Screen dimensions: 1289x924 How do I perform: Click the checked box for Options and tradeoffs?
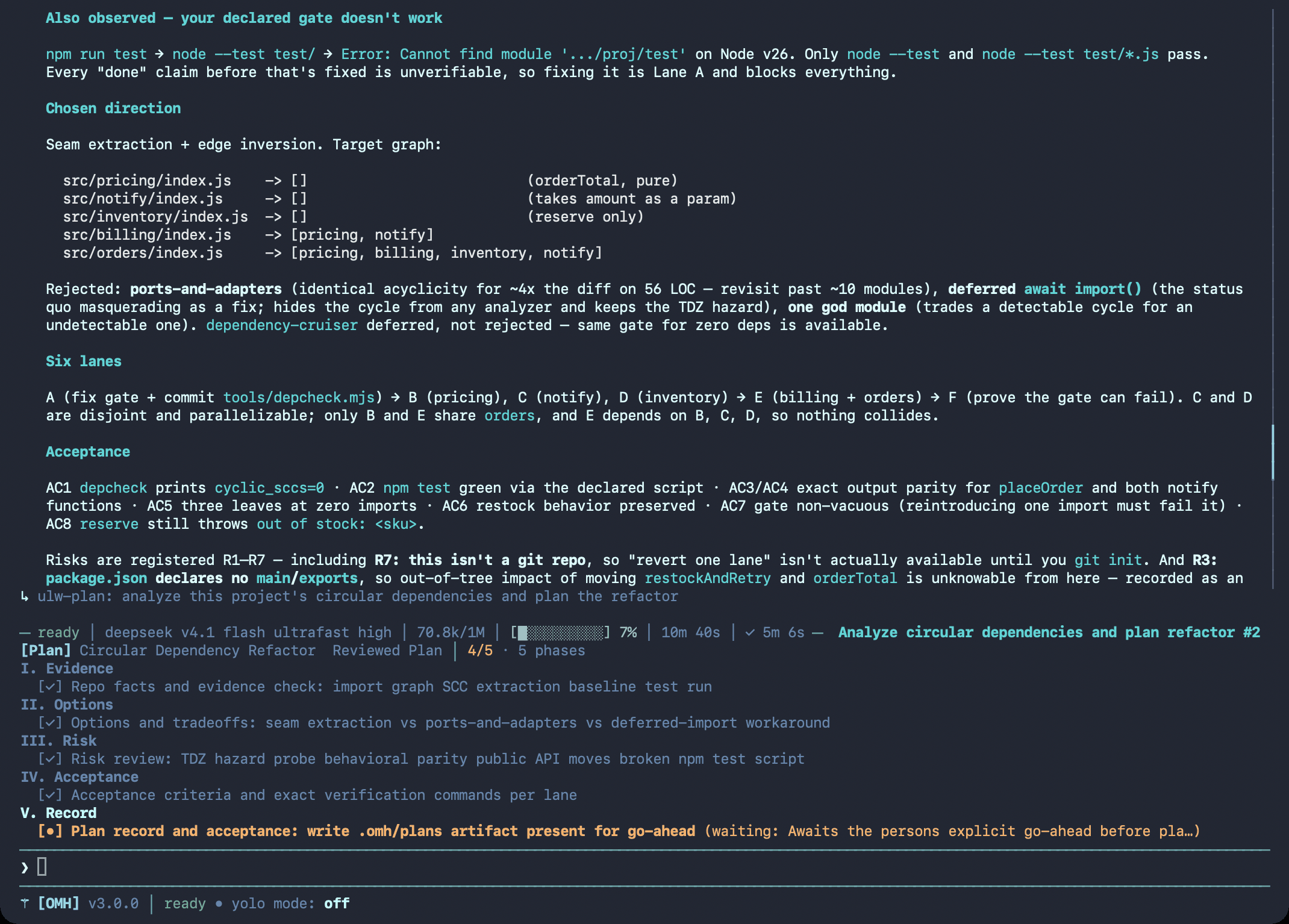(x=50, y=723)
